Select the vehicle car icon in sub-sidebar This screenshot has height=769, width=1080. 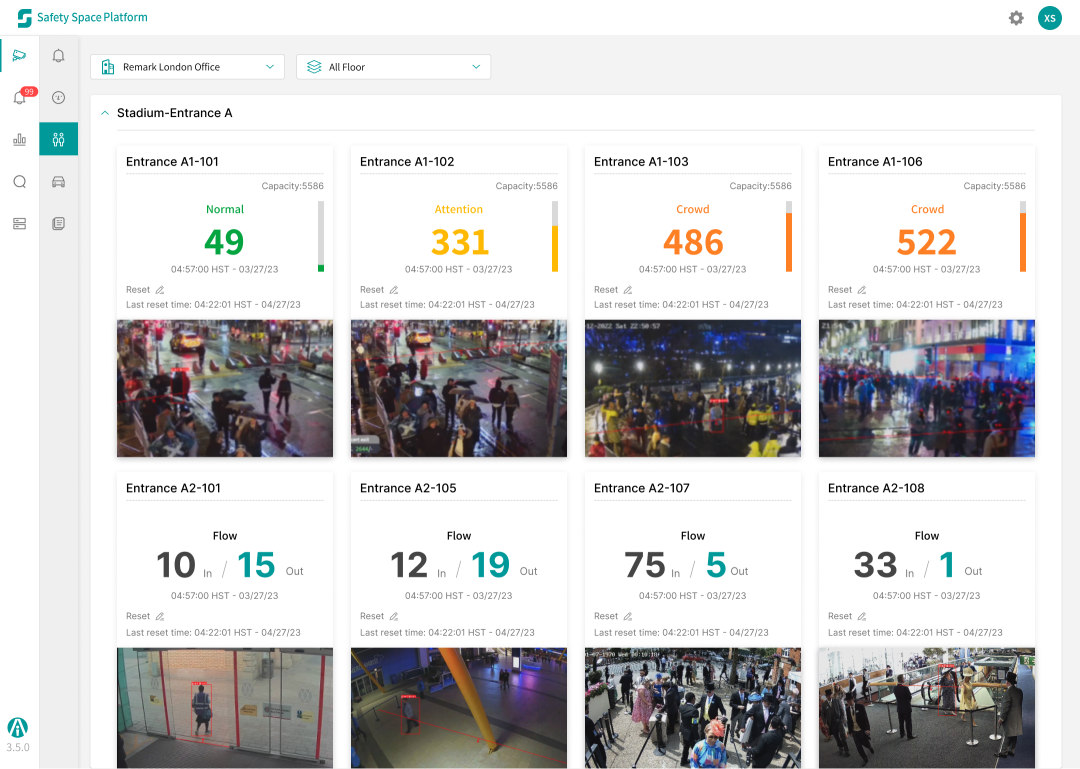58,182
